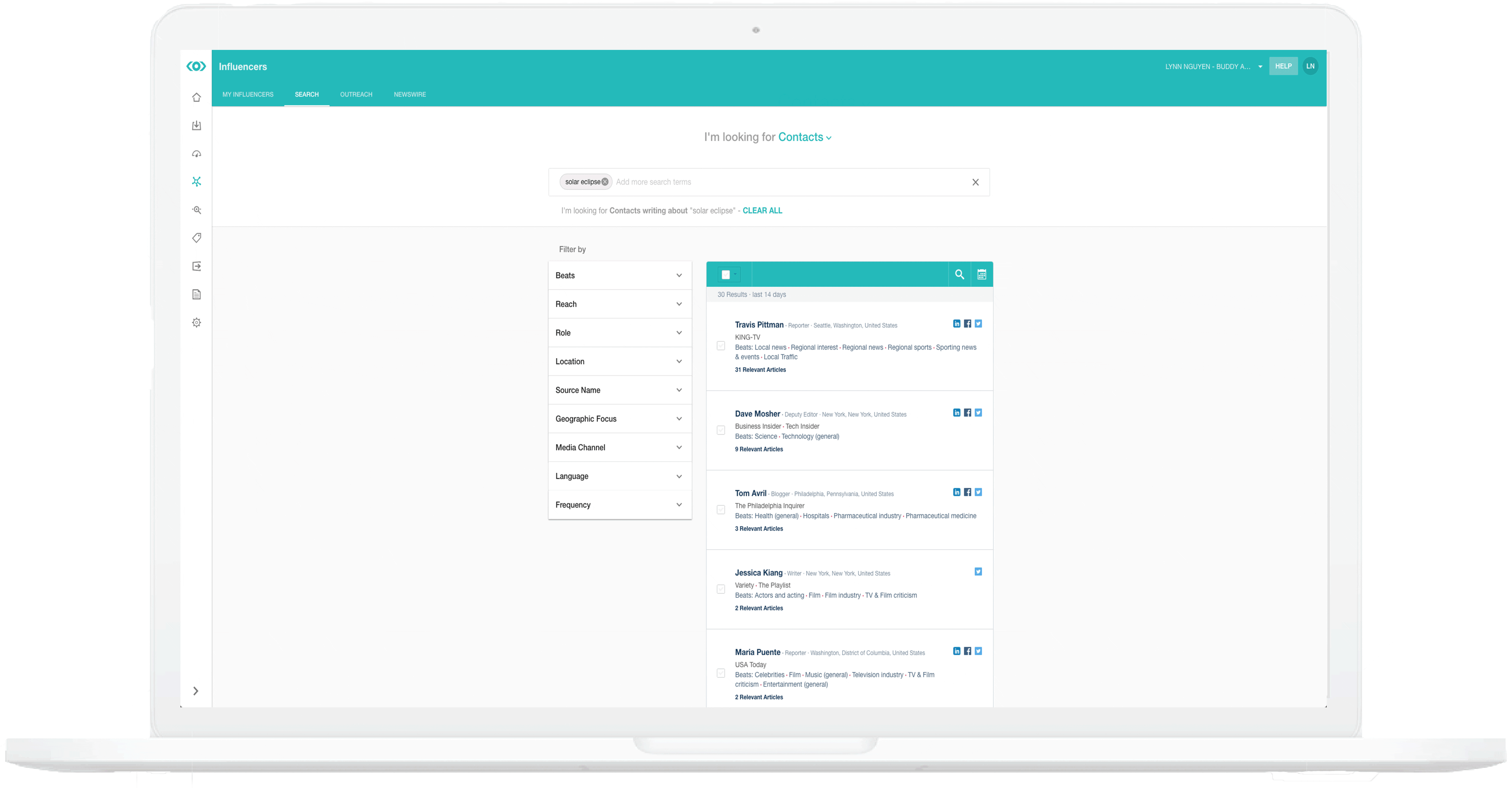Select the Influencers network icon in sidebar
The width and height of the screenshot is (1512, 788).
[197, 181]
